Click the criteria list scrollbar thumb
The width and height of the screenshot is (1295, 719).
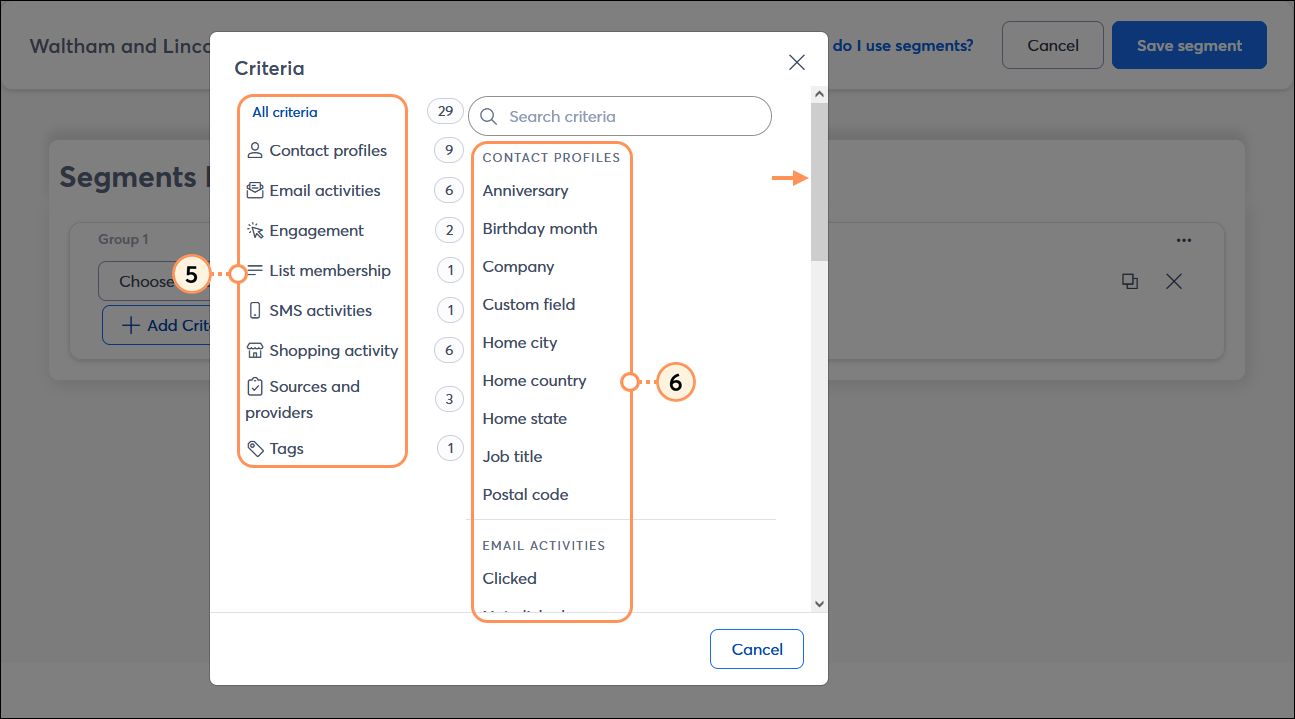[819, 182]
